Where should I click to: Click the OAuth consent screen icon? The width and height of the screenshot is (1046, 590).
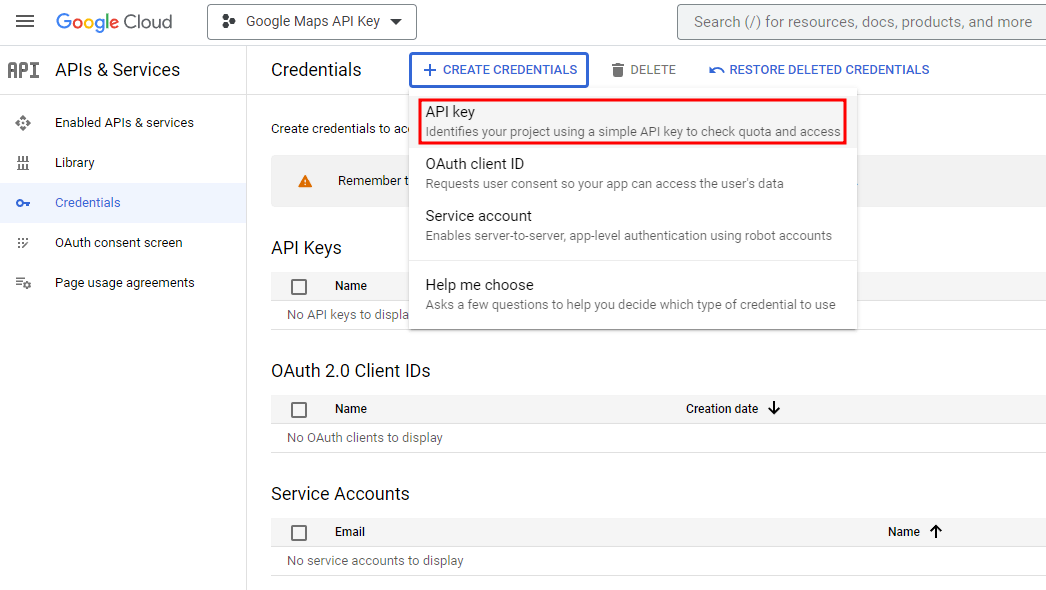click(23, 243)
